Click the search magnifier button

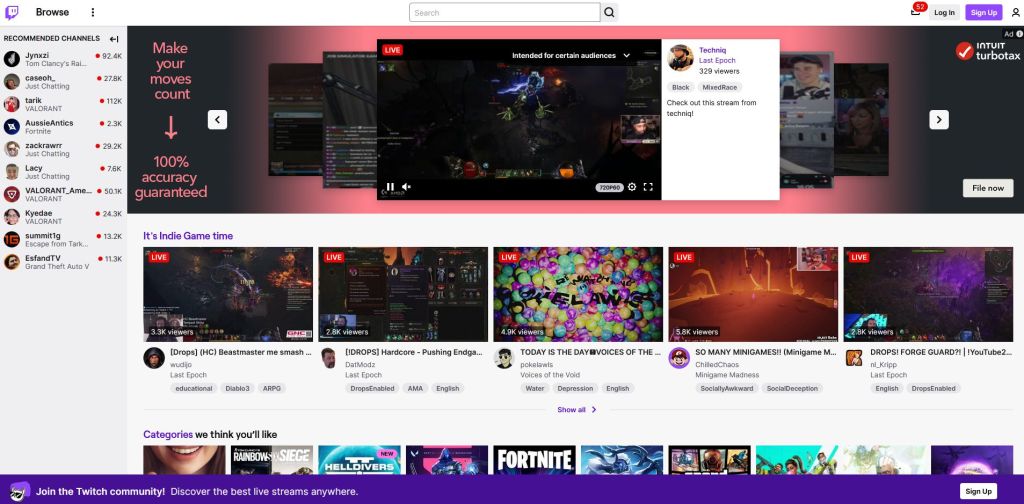pyautogui.click(x=609, y=13)
